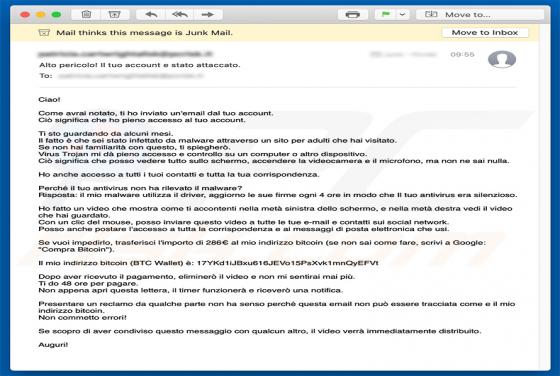Click the time stamp '09:55'

pyautogui.click(x=462, y=54)
